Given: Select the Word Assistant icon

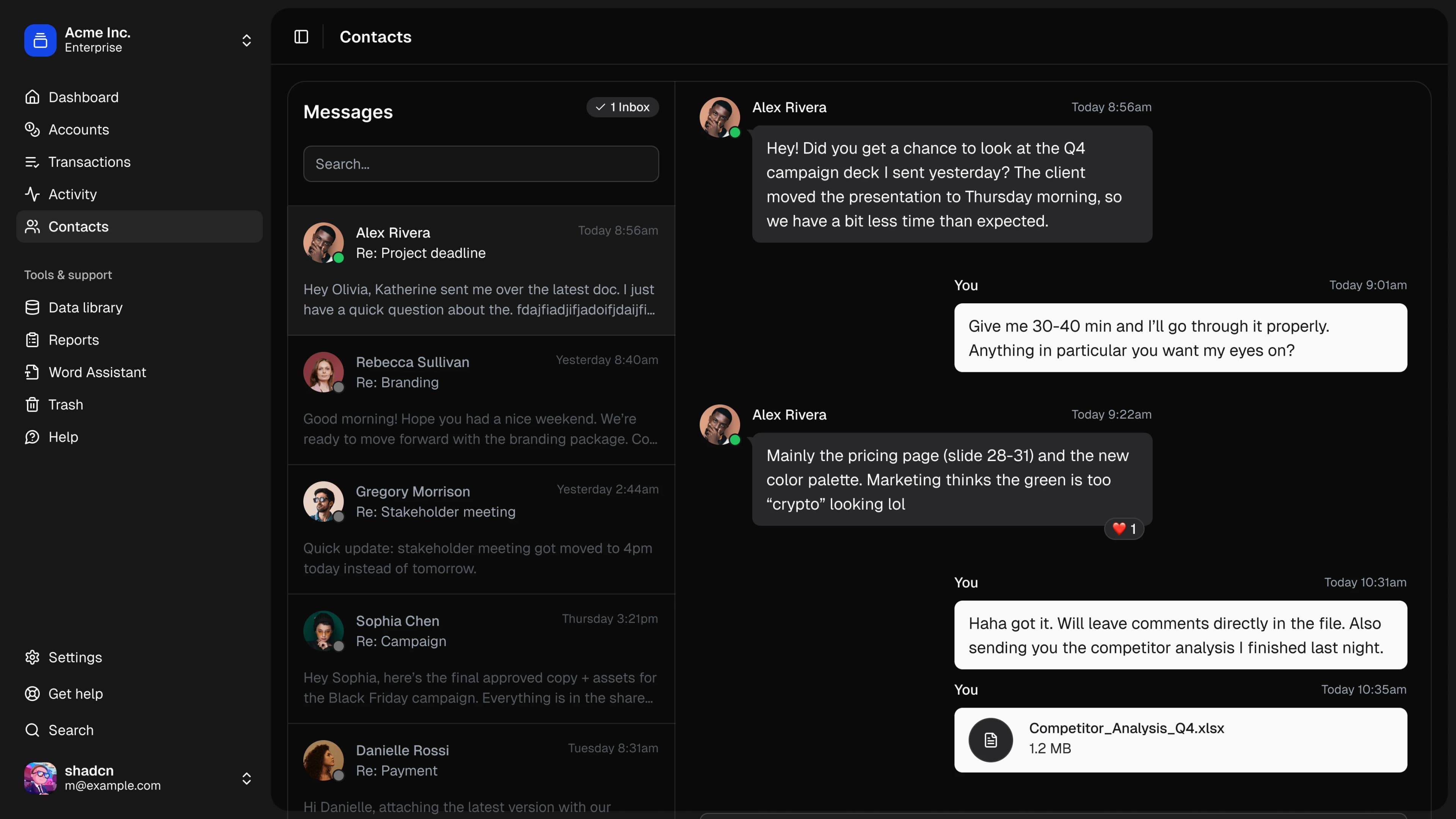Looking at the screenshot, I should point(32,372).
